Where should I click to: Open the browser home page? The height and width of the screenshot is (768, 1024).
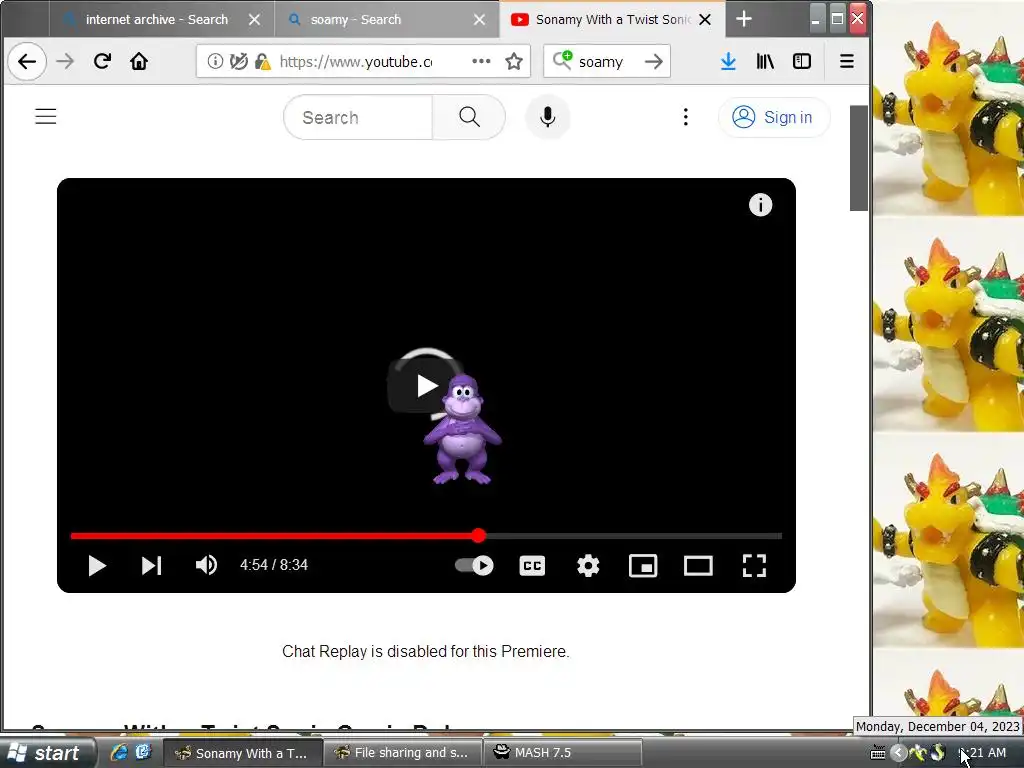click(138, 61)
